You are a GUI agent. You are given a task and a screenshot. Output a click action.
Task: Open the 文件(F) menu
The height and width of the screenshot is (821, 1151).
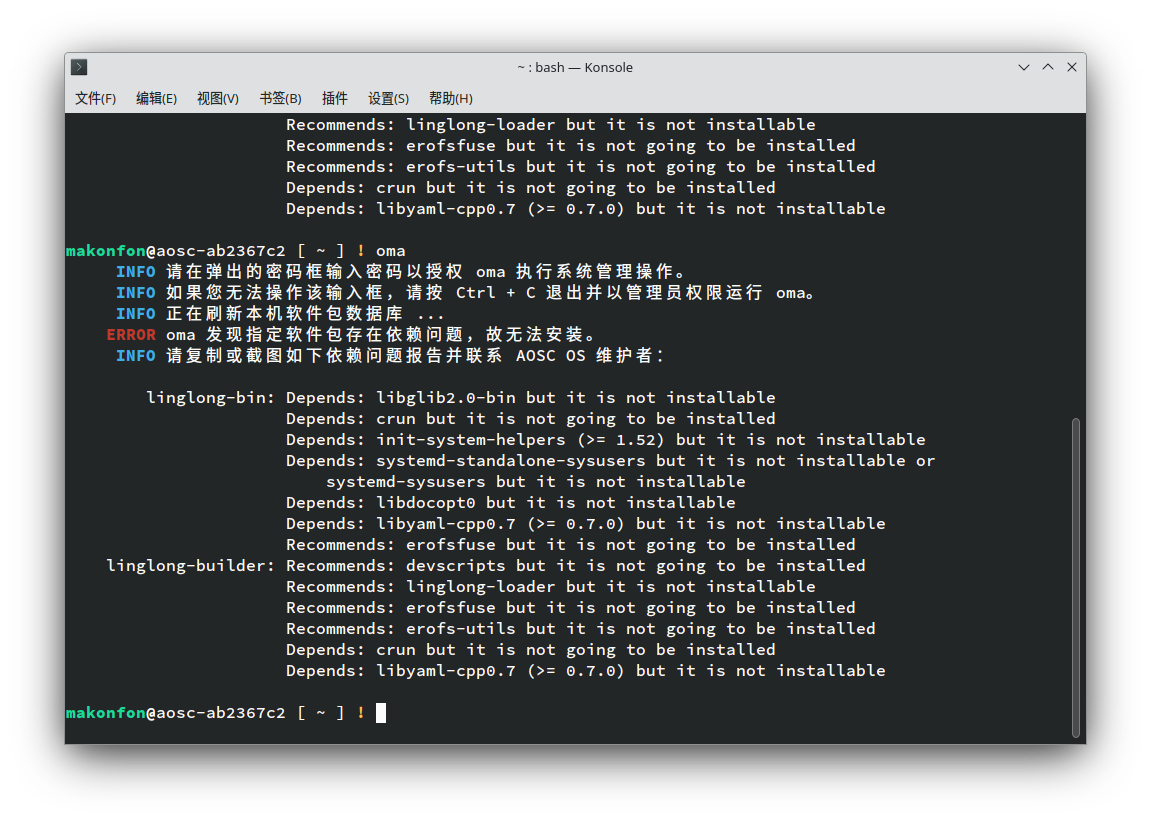(95, 98)
